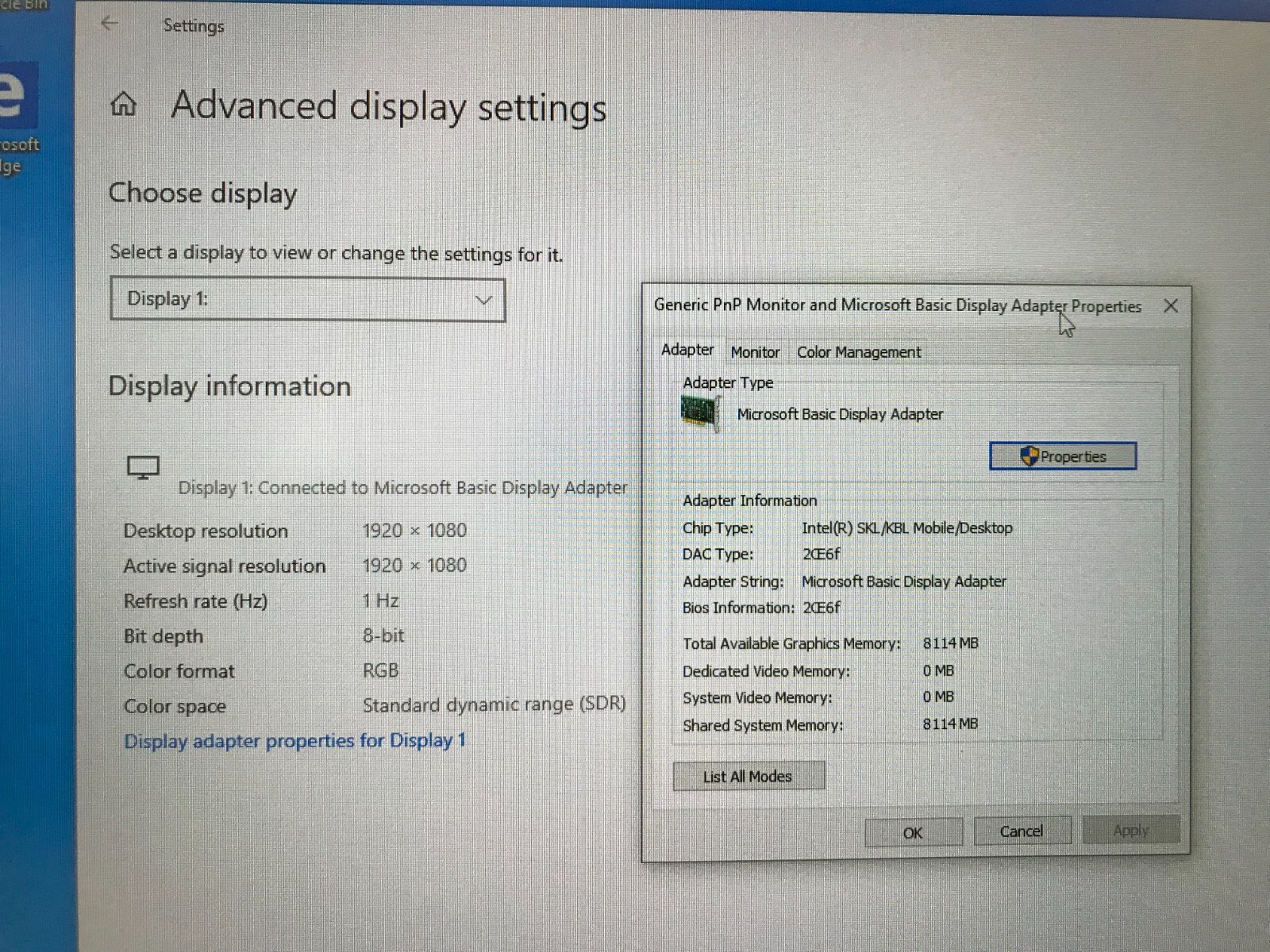Open Display adapter properties for Display 1 link
The width and height of the screenshot is (1270, 952).
tap(294, 741)
